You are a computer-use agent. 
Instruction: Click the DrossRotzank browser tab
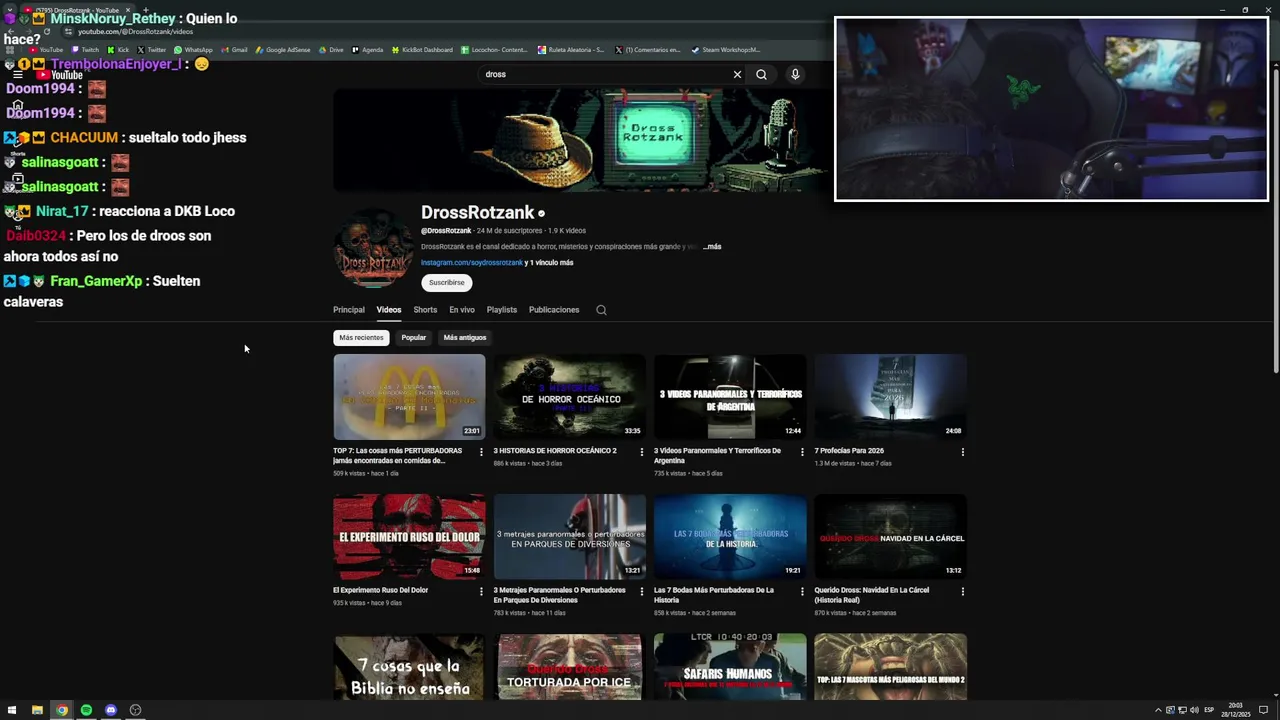(x=77, y=10)
